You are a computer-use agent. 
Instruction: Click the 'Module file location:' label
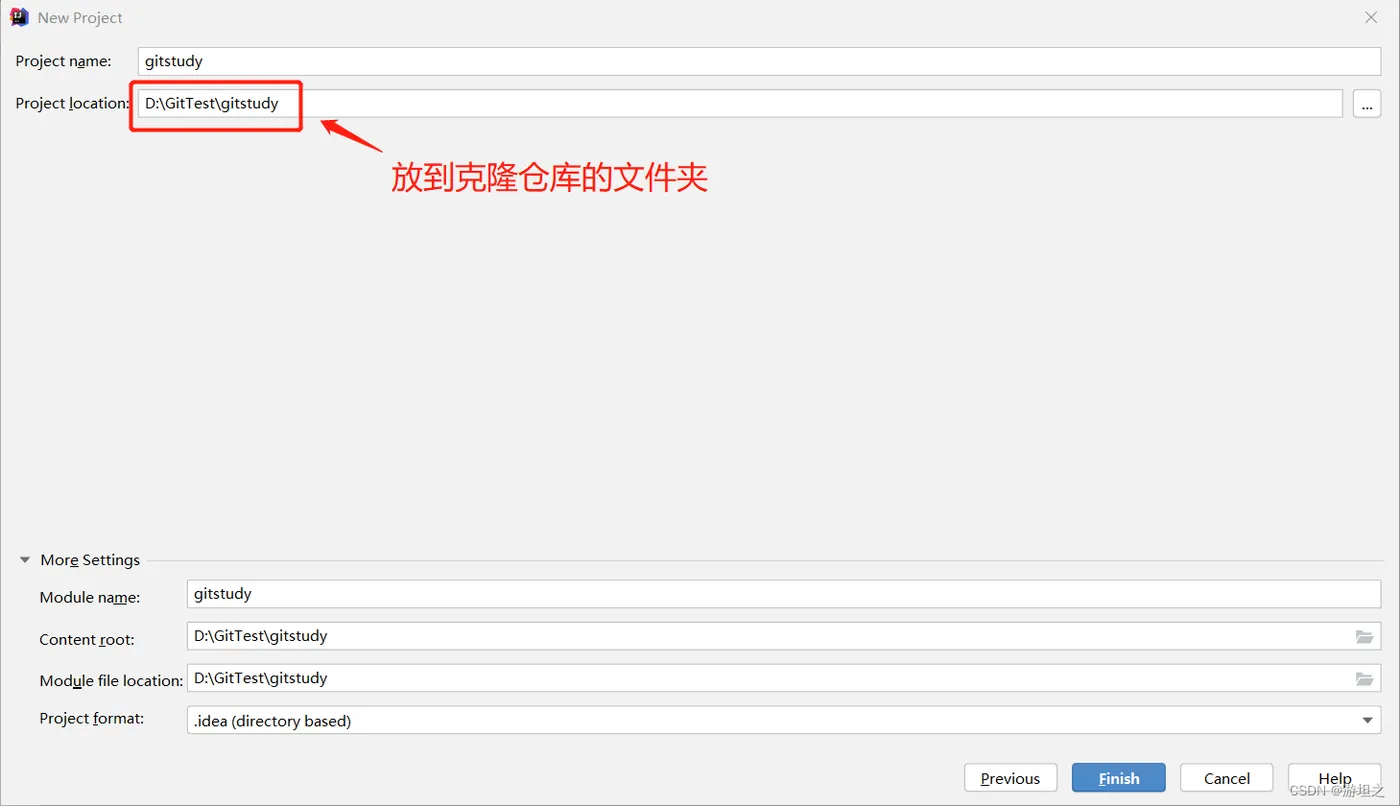pos(111,680)
